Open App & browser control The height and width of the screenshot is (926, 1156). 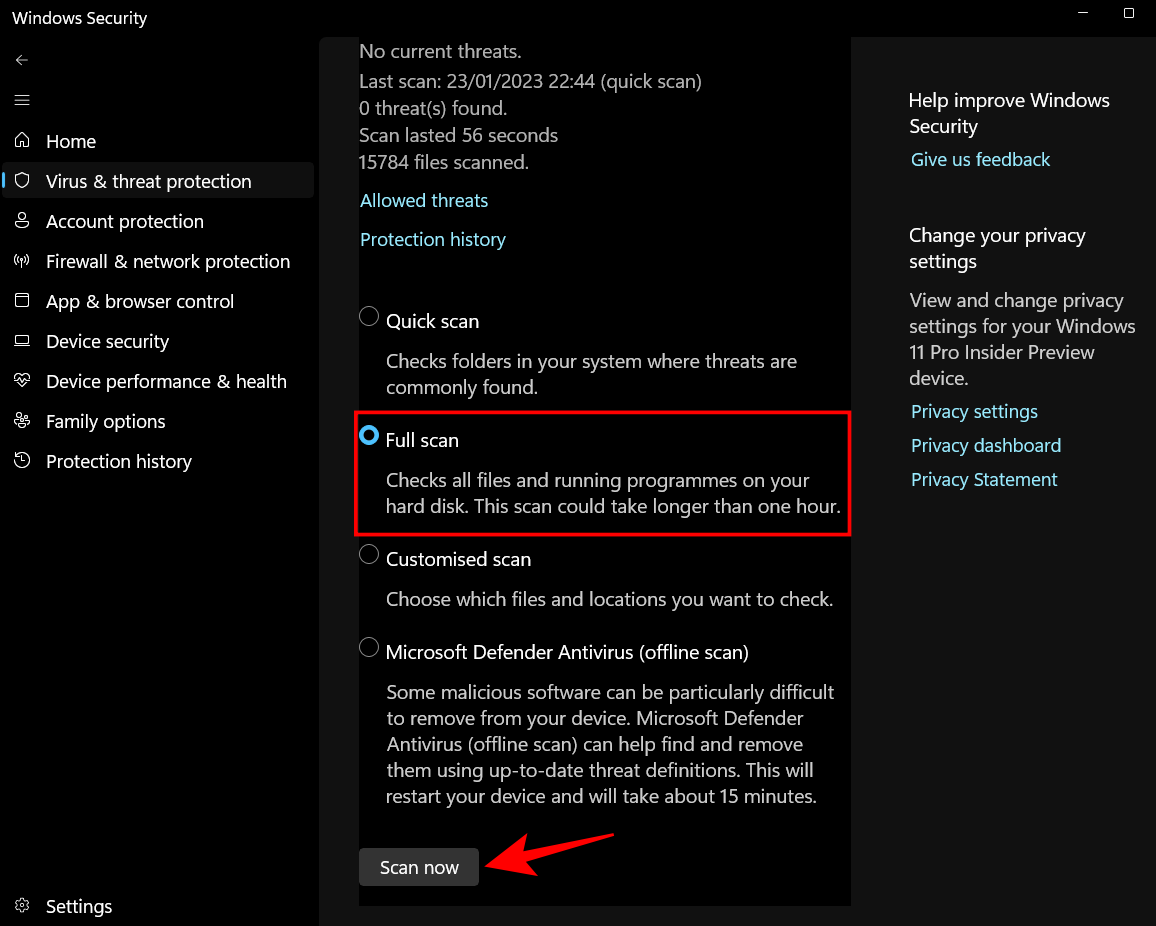140,301
